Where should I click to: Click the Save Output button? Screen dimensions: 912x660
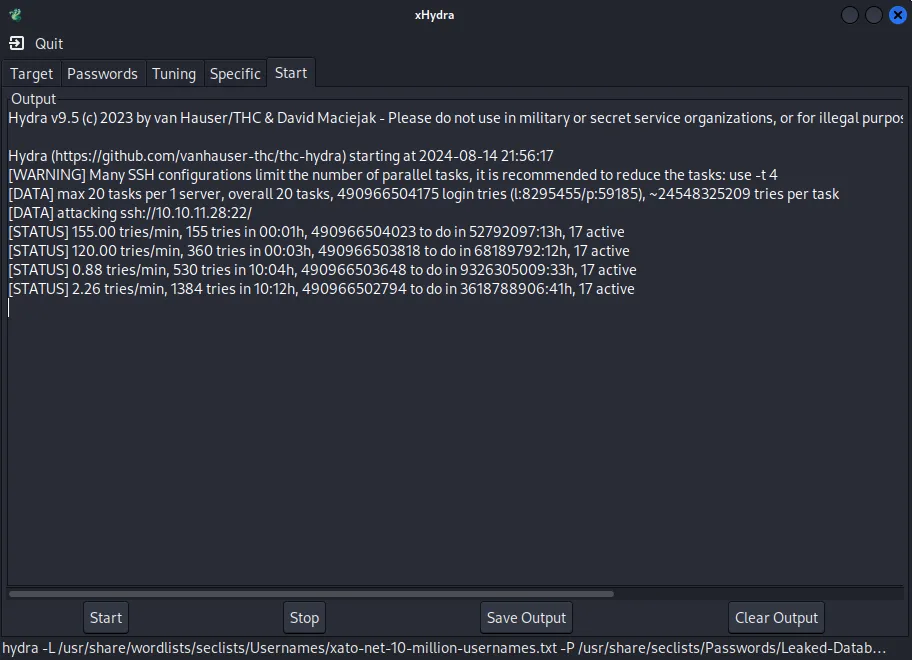[526, 618]
